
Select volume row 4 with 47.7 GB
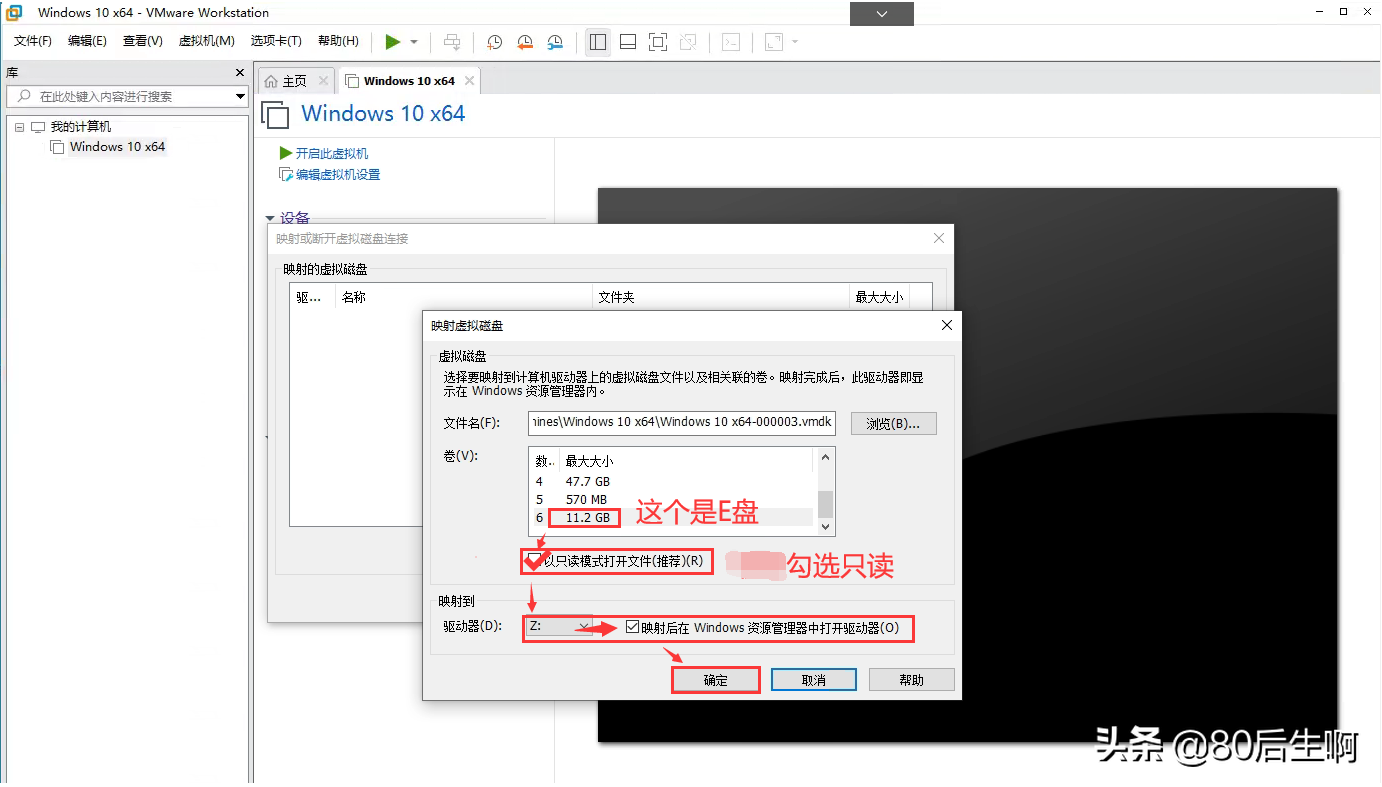pos(671,481)
